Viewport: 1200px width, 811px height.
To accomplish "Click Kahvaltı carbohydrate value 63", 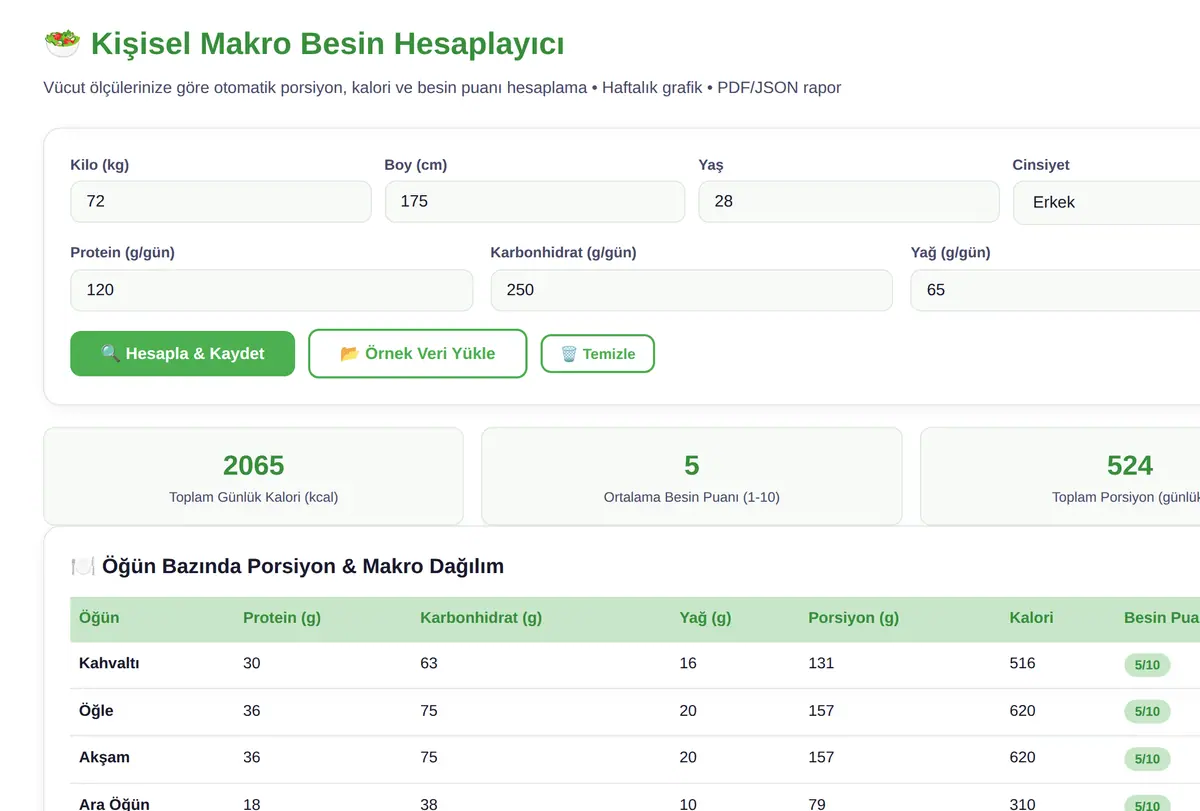I will (429, 663).
